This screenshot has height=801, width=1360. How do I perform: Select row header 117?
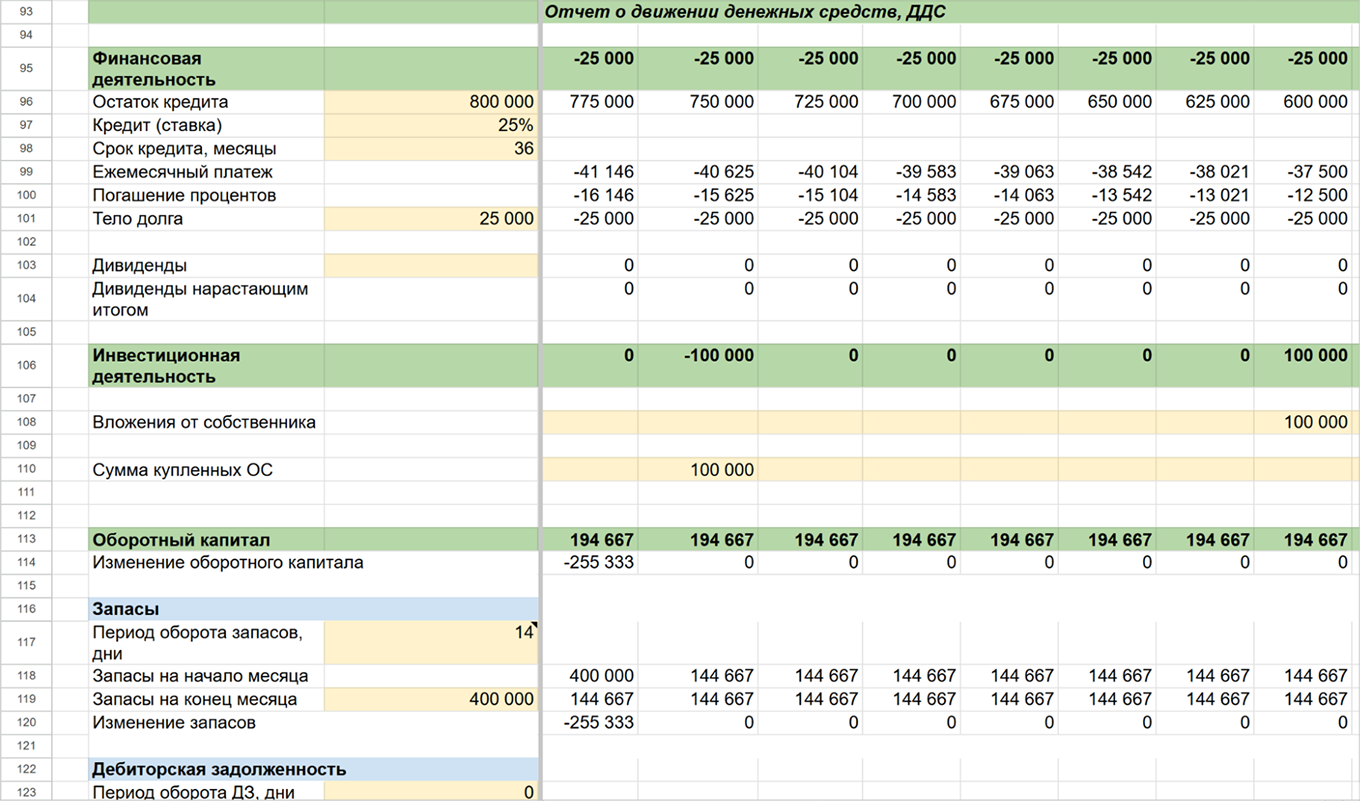pos(26,642)
